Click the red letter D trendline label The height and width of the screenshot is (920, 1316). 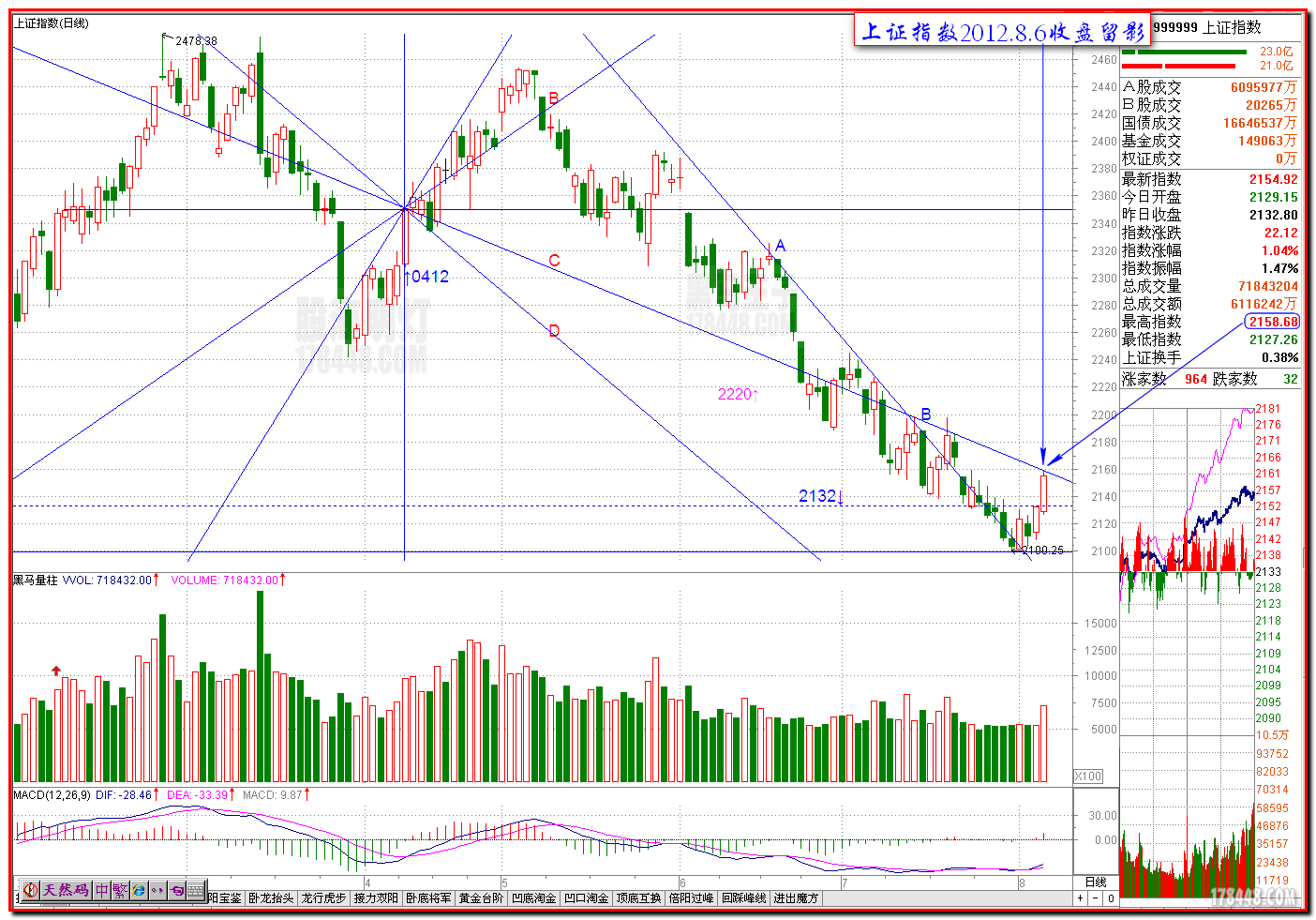point(554,331)
